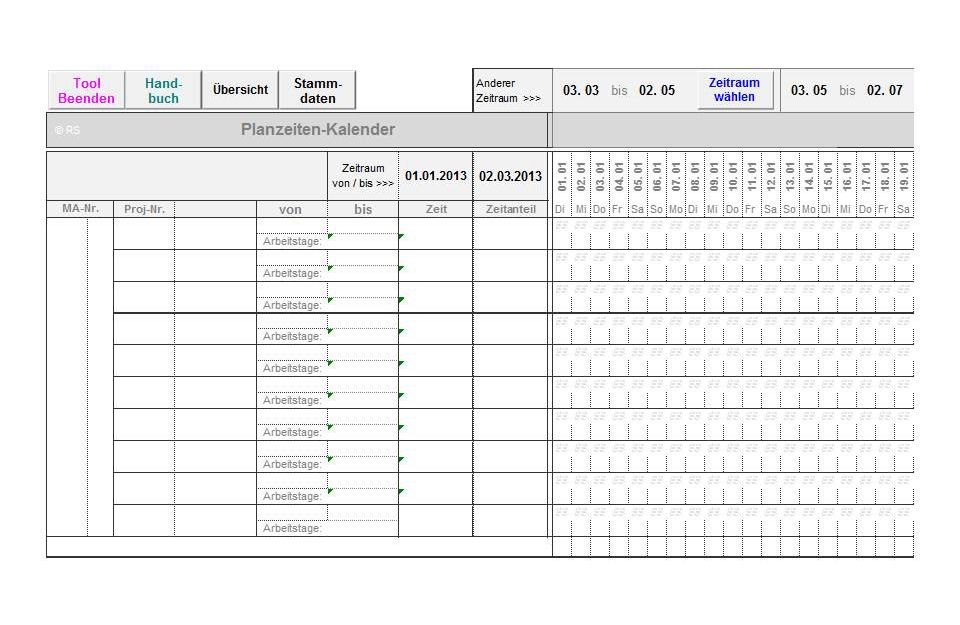
Task: Select weekday label So beneath 06.01
Action: click(x=656, y=209)
